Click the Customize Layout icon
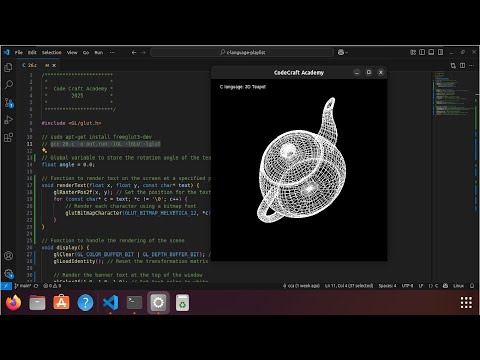This screenshot has width=480, height=360. point(413,52)
